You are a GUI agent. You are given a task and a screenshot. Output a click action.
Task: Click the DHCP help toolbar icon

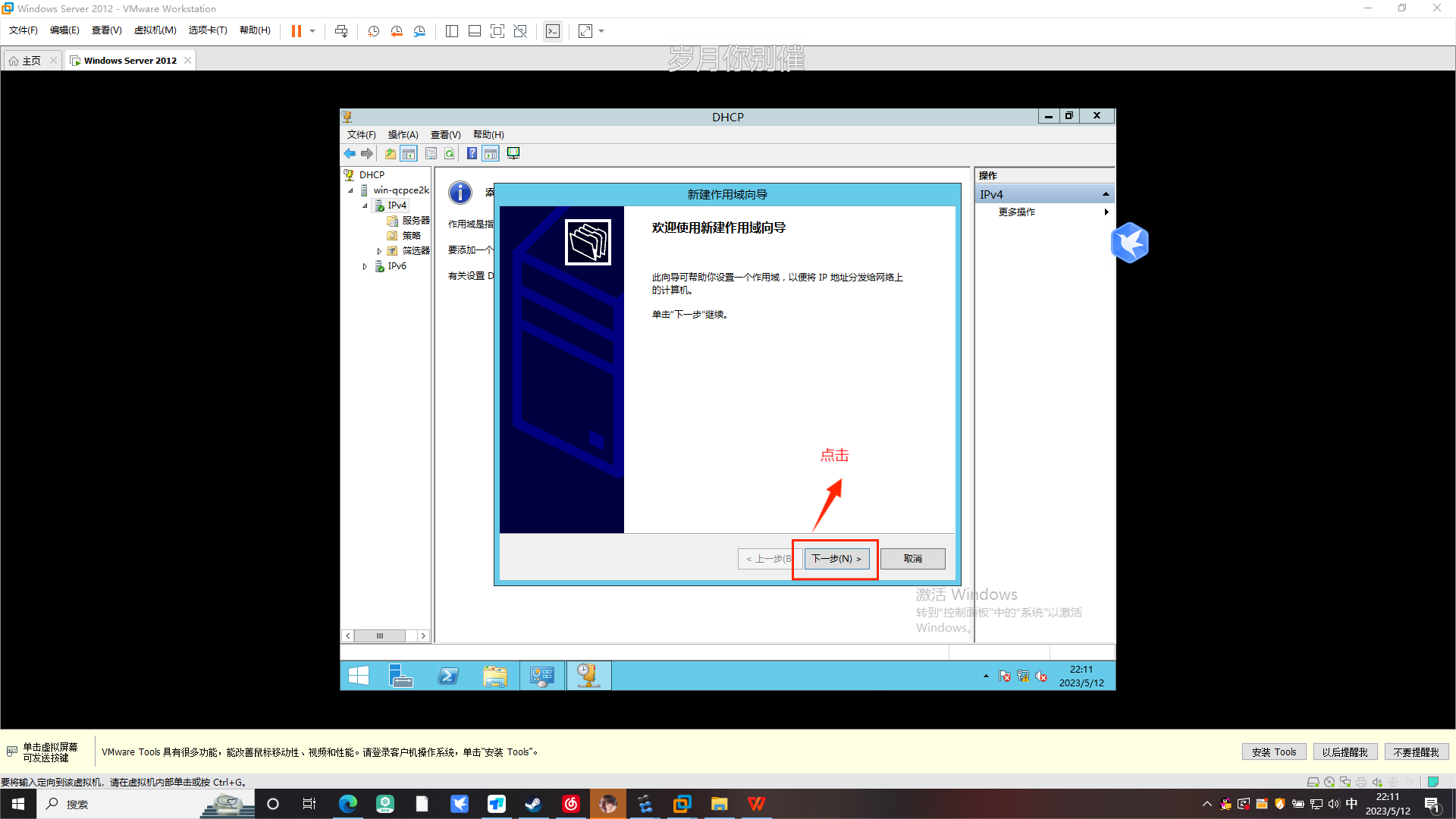pyautogui.click(x=472, y=154)
